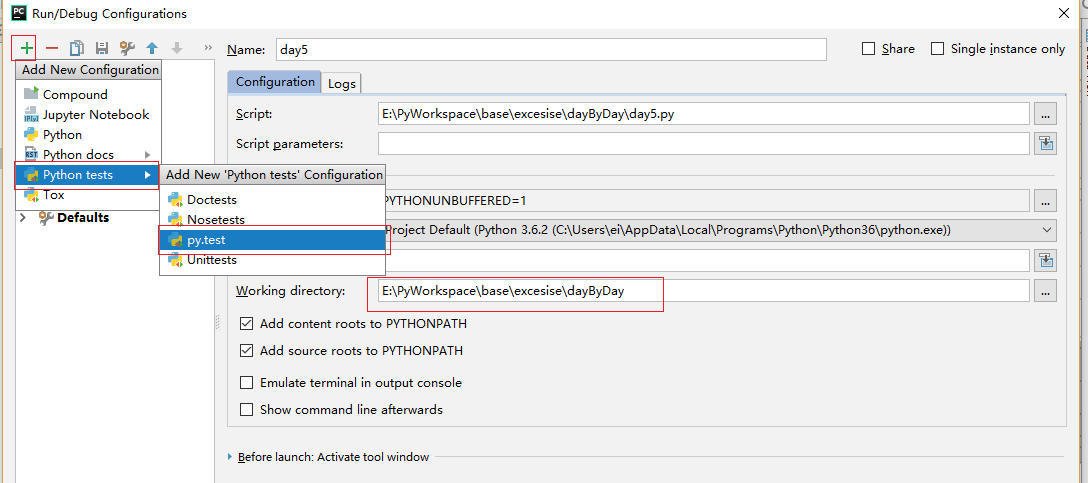Enable Single instance only checkbox
Screen dimensions: 1088x483
tap(938, 49)
